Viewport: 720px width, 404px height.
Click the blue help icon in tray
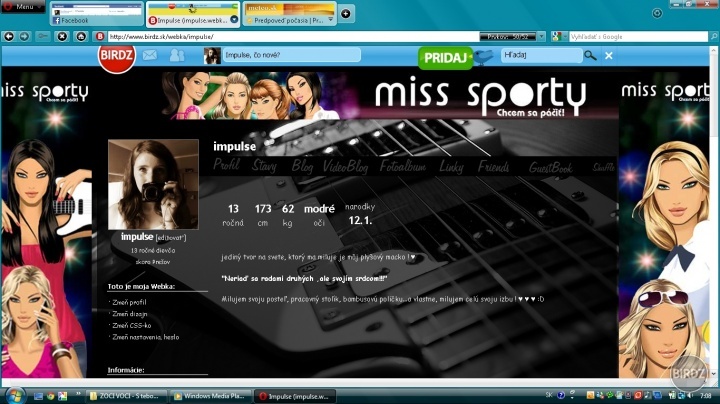coord(561,395)
